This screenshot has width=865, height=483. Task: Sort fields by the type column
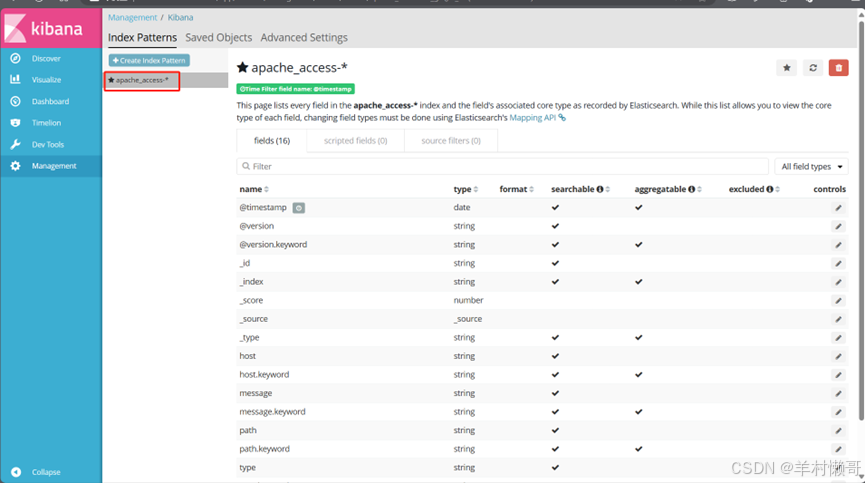[x=465, y=189]
